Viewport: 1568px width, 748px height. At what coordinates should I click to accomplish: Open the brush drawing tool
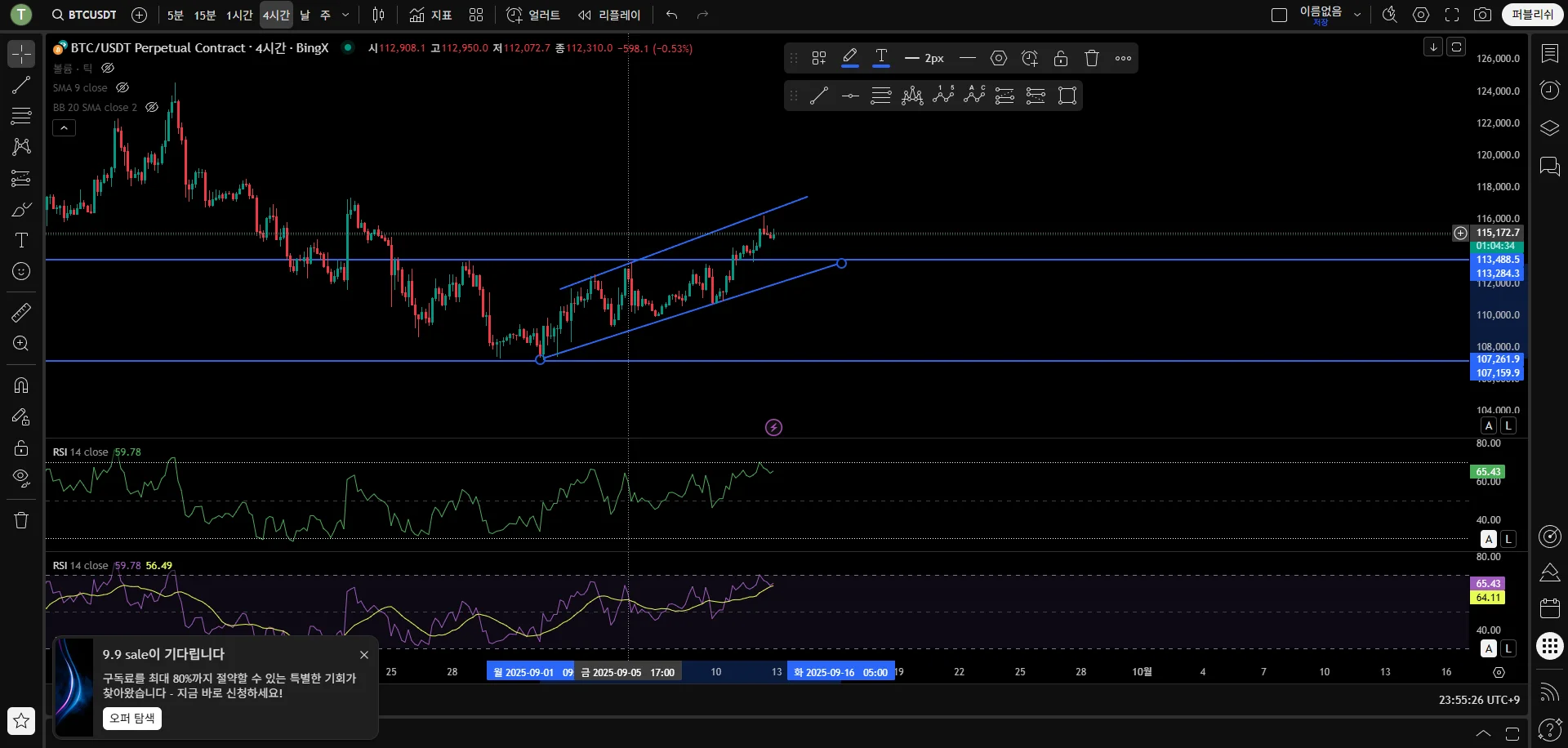21,210
